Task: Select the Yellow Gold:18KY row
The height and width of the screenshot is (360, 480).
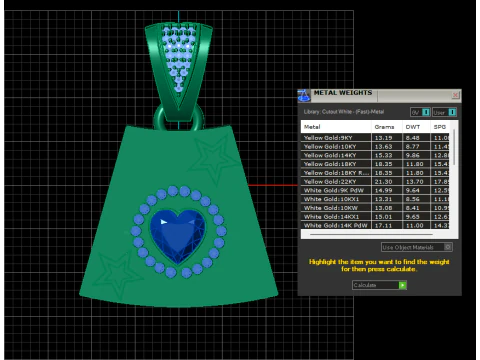Action: [375, 164]
